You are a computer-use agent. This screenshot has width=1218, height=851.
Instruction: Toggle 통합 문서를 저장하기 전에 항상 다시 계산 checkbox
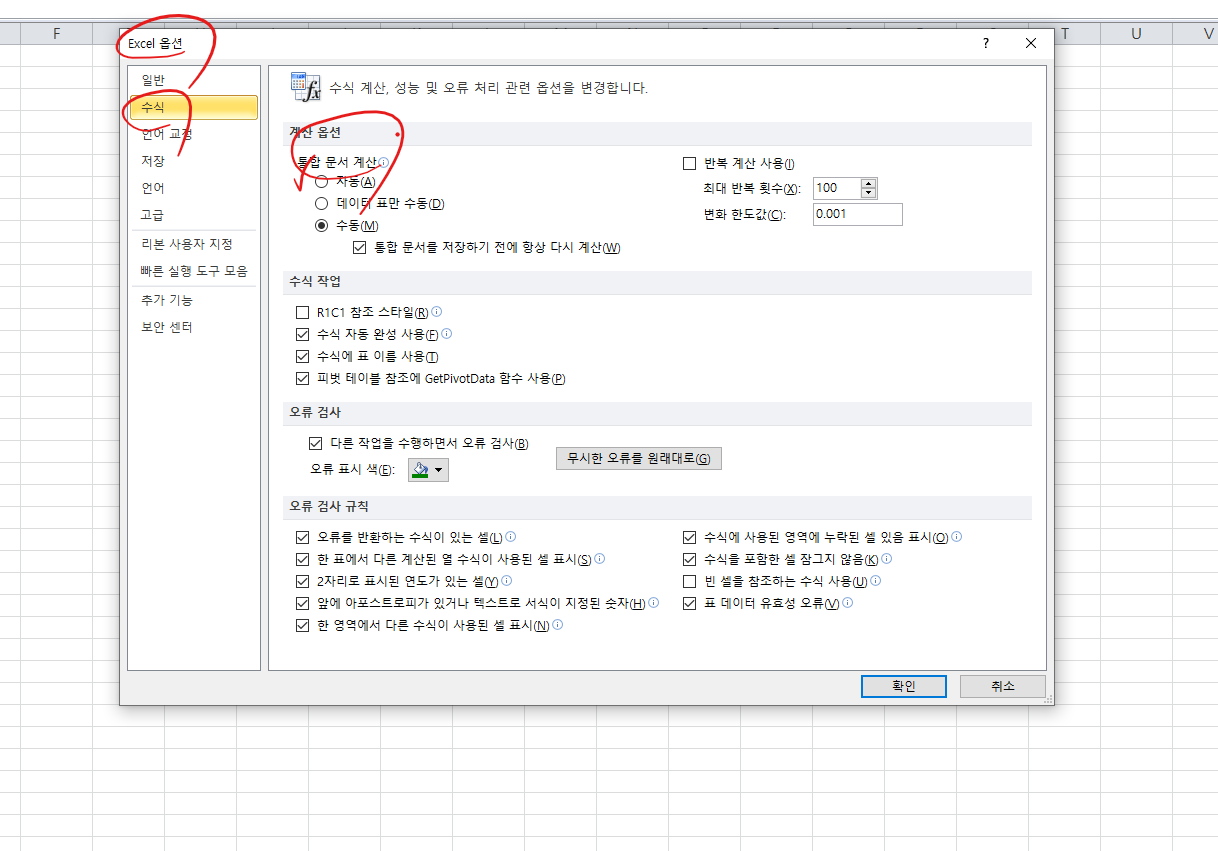click(x=360, y=247)
